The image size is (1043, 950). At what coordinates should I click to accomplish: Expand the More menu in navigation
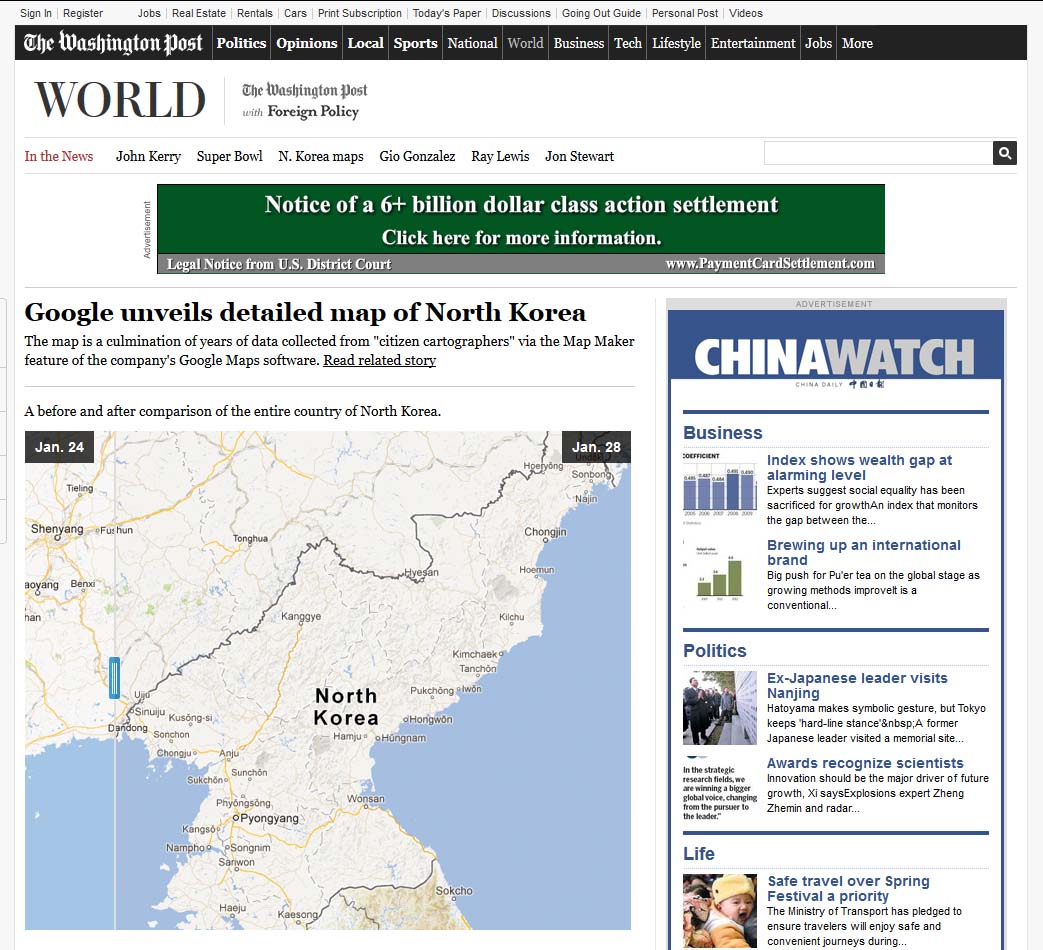[x=857, y=43]
